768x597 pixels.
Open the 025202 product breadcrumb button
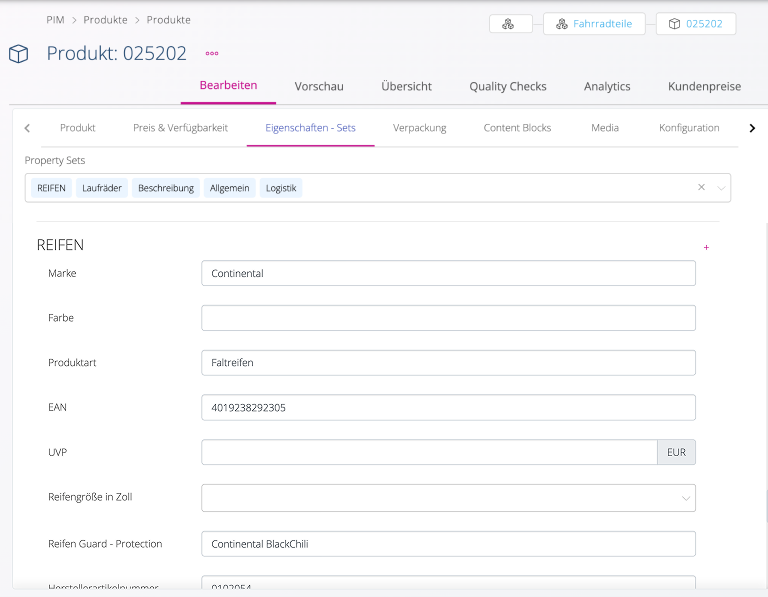(696, 24)
